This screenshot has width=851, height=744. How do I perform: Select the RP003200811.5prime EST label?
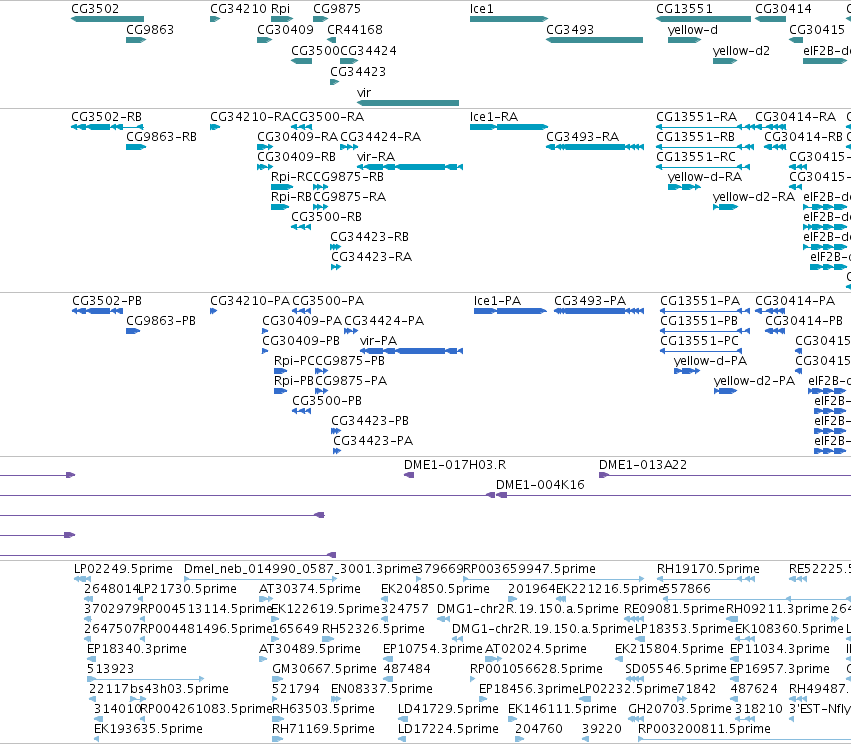704,729
